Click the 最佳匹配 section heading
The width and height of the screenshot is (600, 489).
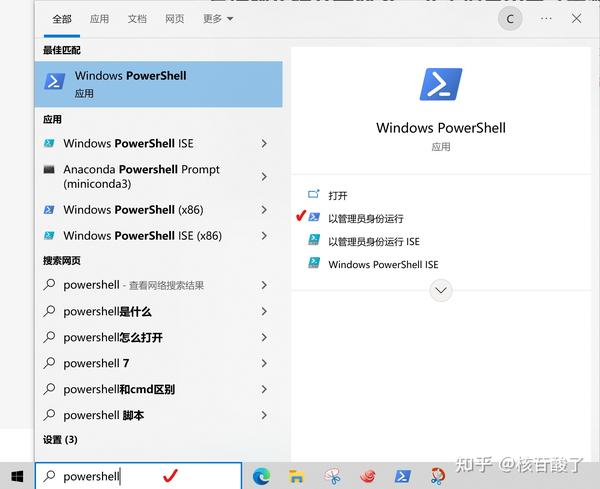point(62,50)
